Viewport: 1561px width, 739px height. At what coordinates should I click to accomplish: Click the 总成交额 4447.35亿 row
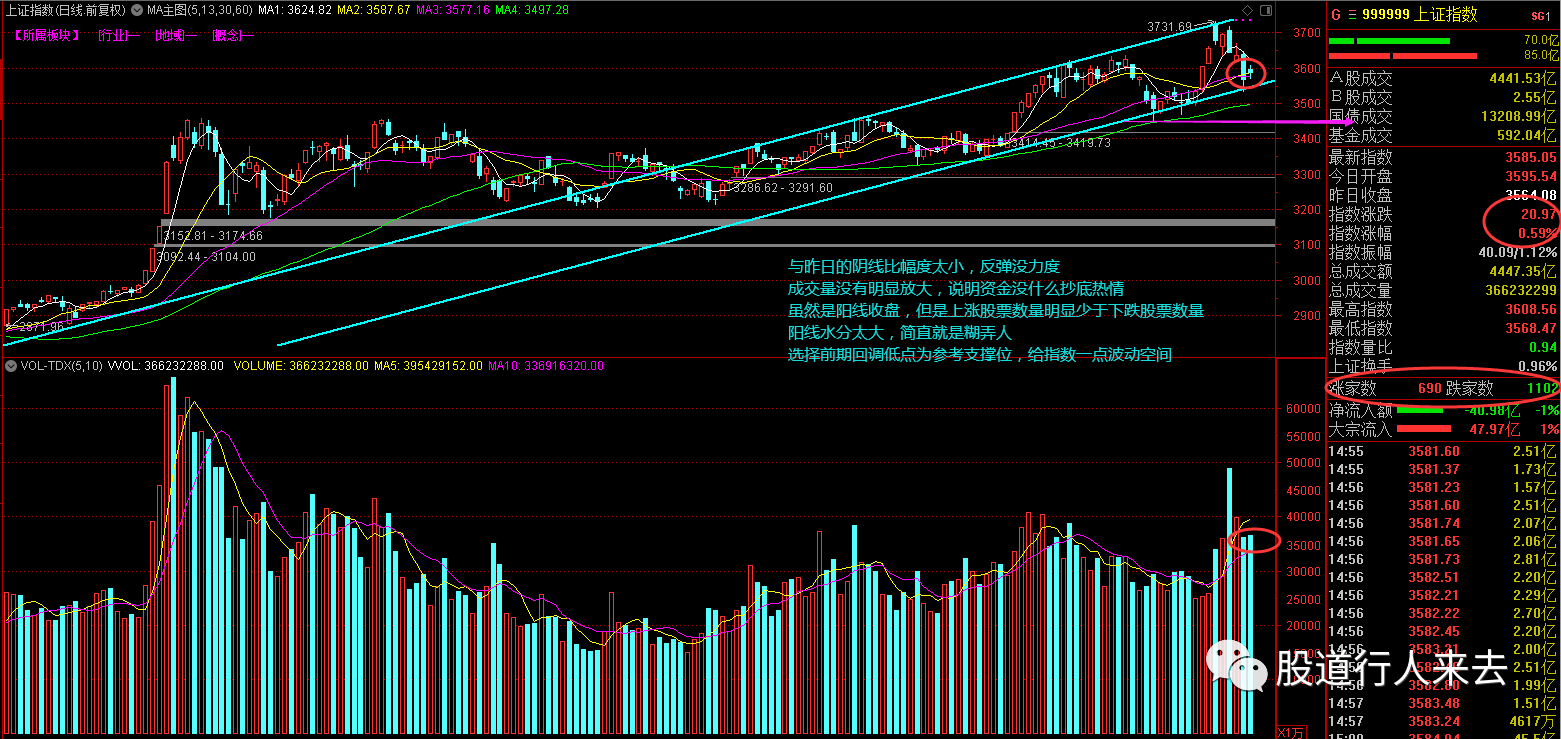[x=1443, y=271]
